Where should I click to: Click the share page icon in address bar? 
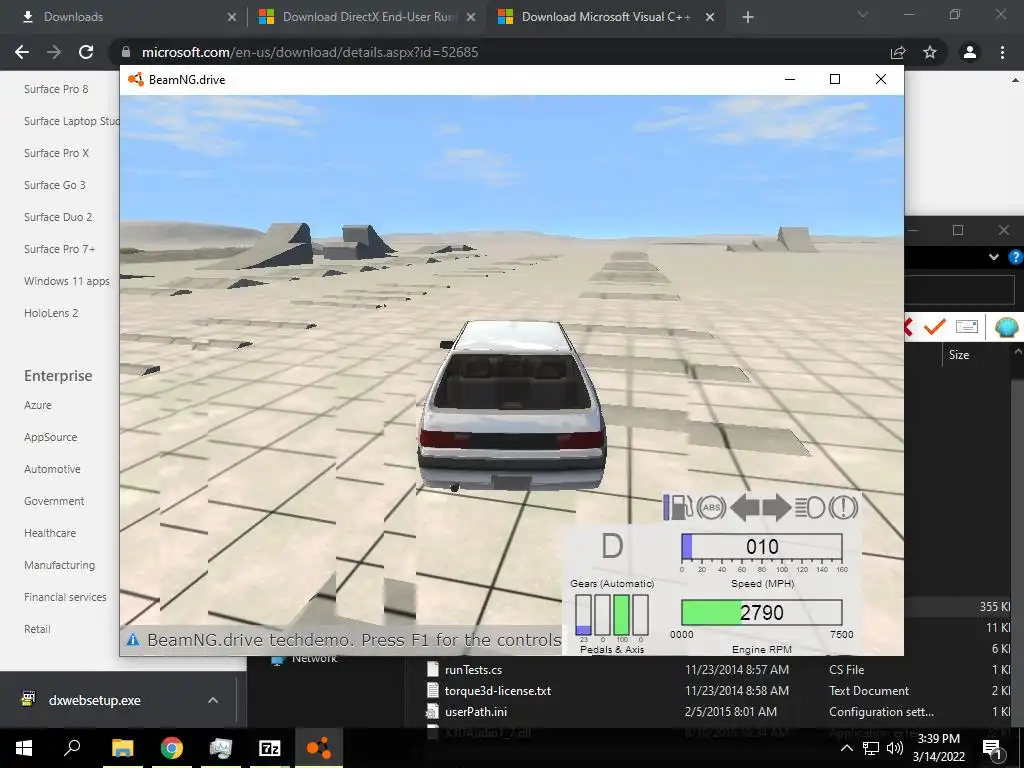898,52
